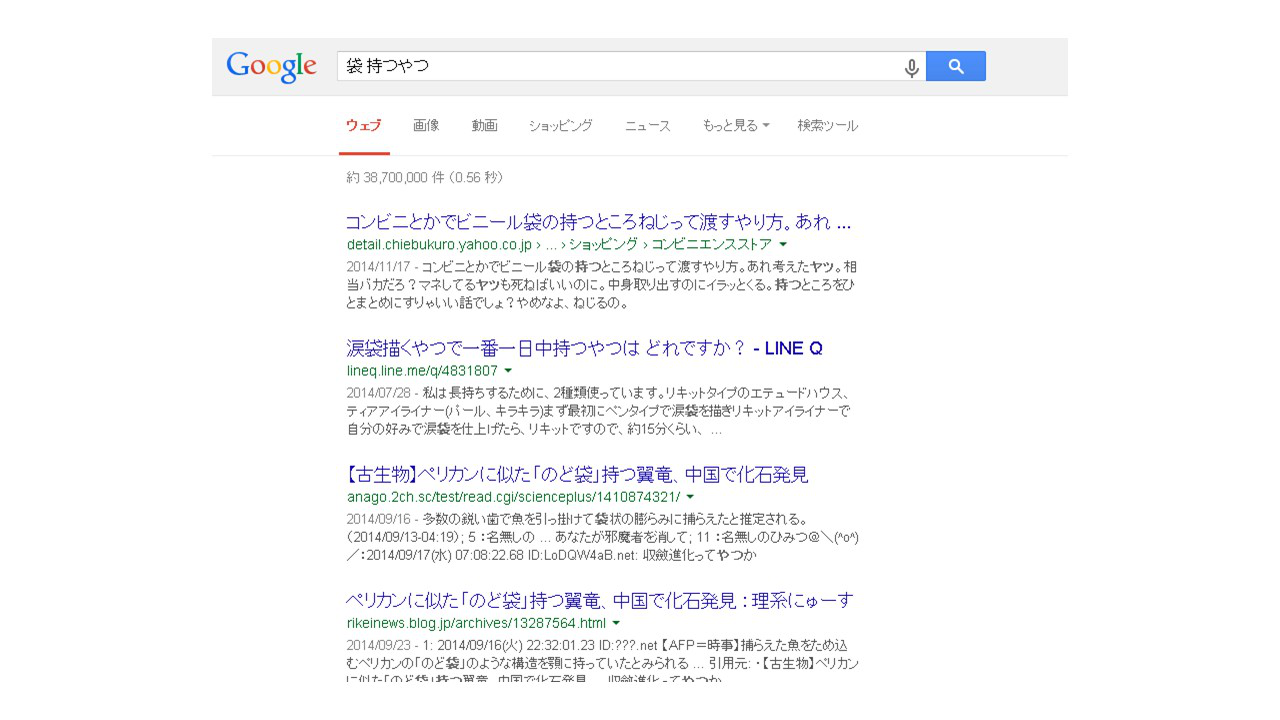
Task: Open the ニュース tab
Action: (x=648, y=126)
